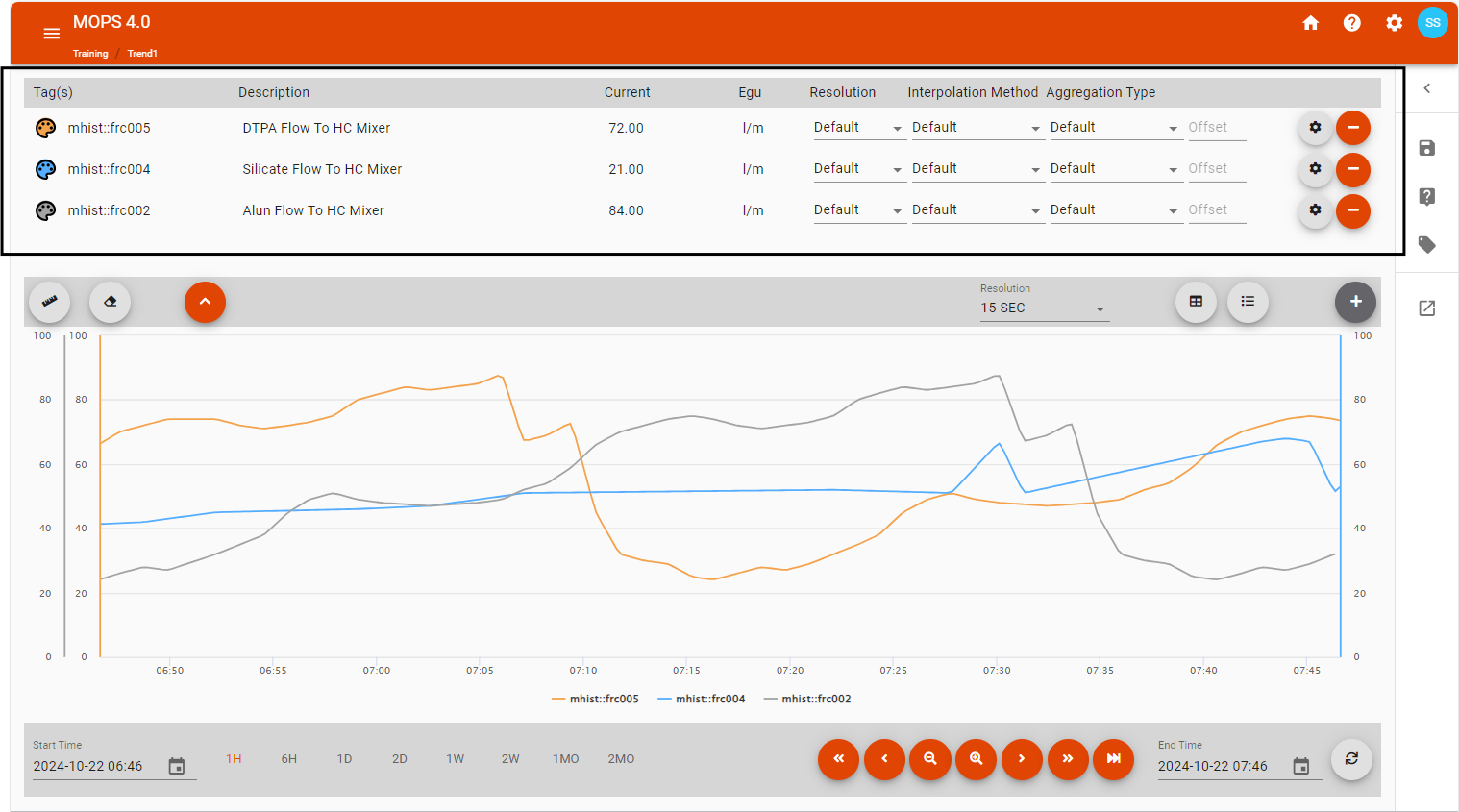The height and width of the screenshot is (812, 1459).
Task: Save the trend using the disk icon
Action: coord(1427,148)
